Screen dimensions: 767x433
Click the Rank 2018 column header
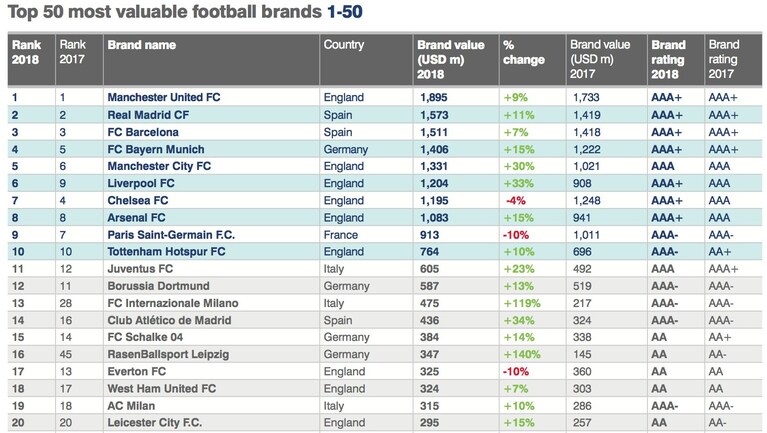(x=26, y=52)
